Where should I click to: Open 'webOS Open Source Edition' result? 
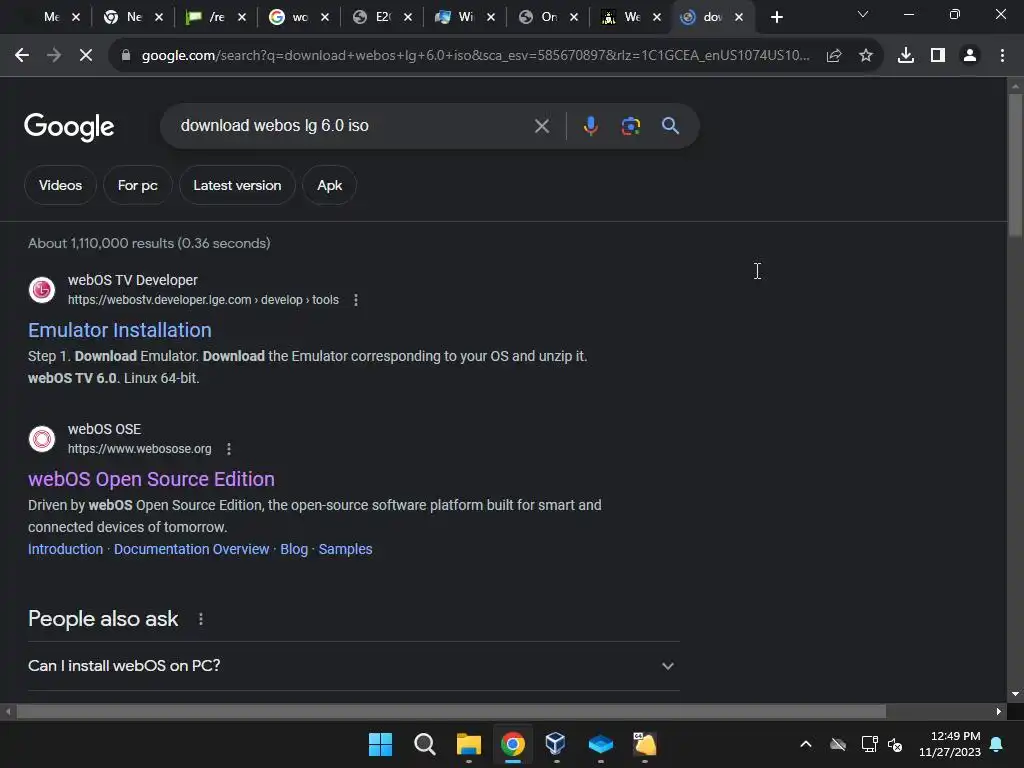tap(151, 479)
